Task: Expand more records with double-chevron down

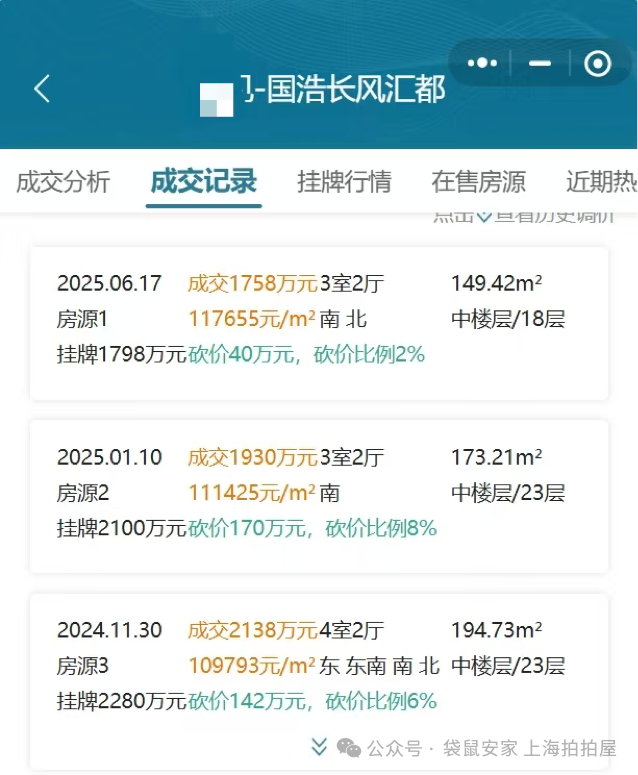Action: 319,746
